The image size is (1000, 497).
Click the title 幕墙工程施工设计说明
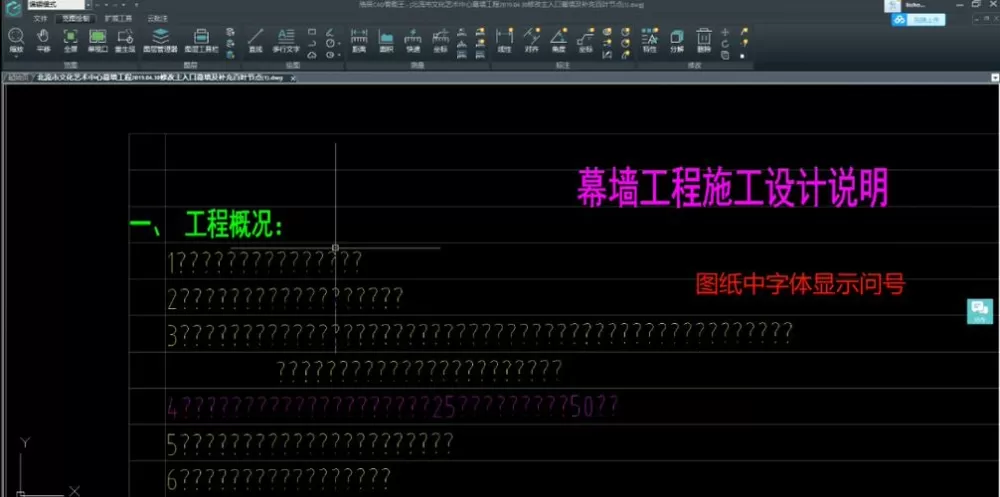tap(732, 188)
